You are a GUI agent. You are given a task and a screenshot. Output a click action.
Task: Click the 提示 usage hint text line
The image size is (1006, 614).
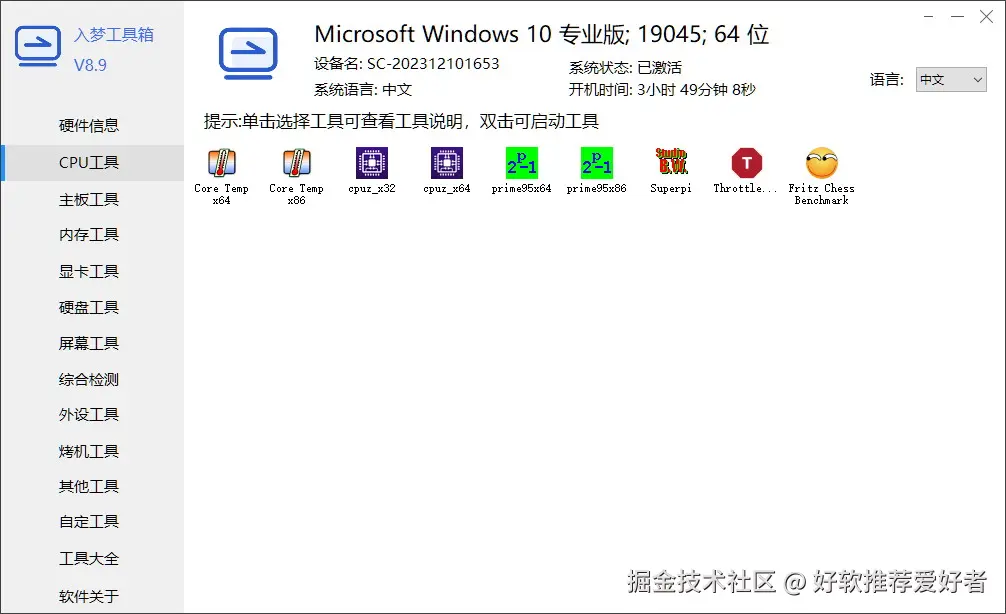click(401, 121)
